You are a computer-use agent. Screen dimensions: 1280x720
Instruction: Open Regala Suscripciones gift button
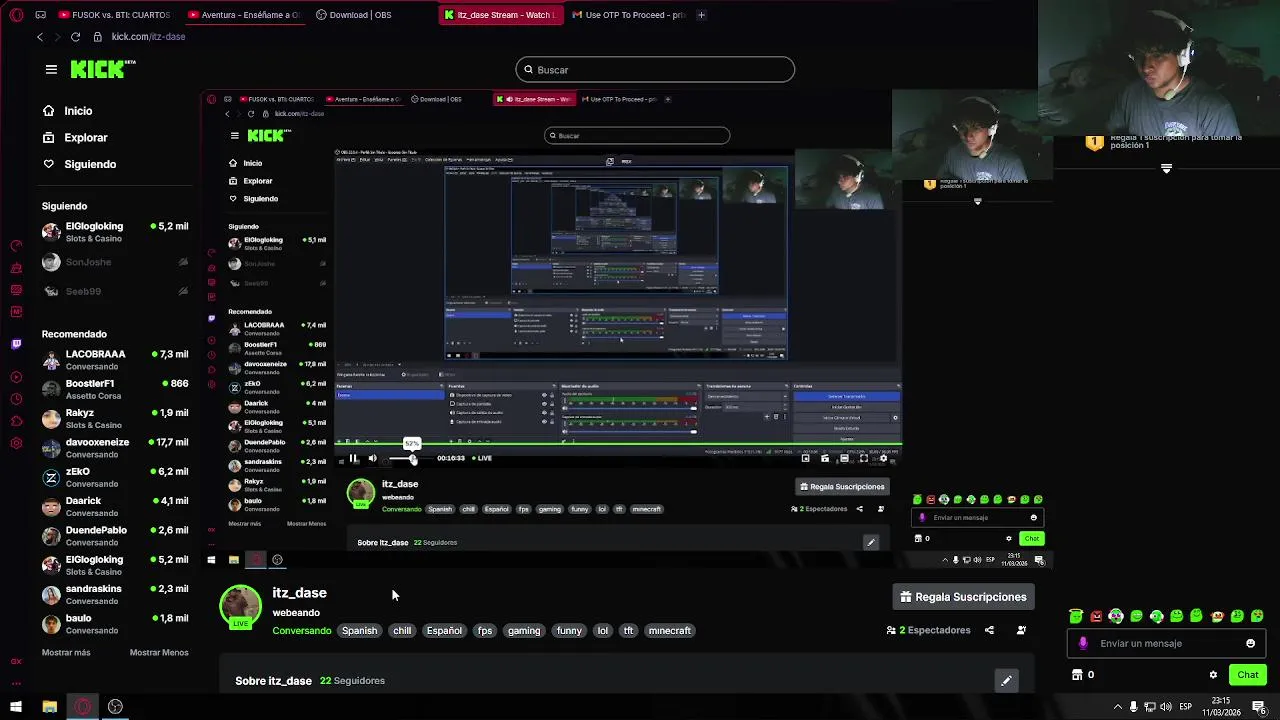(963, 597)
